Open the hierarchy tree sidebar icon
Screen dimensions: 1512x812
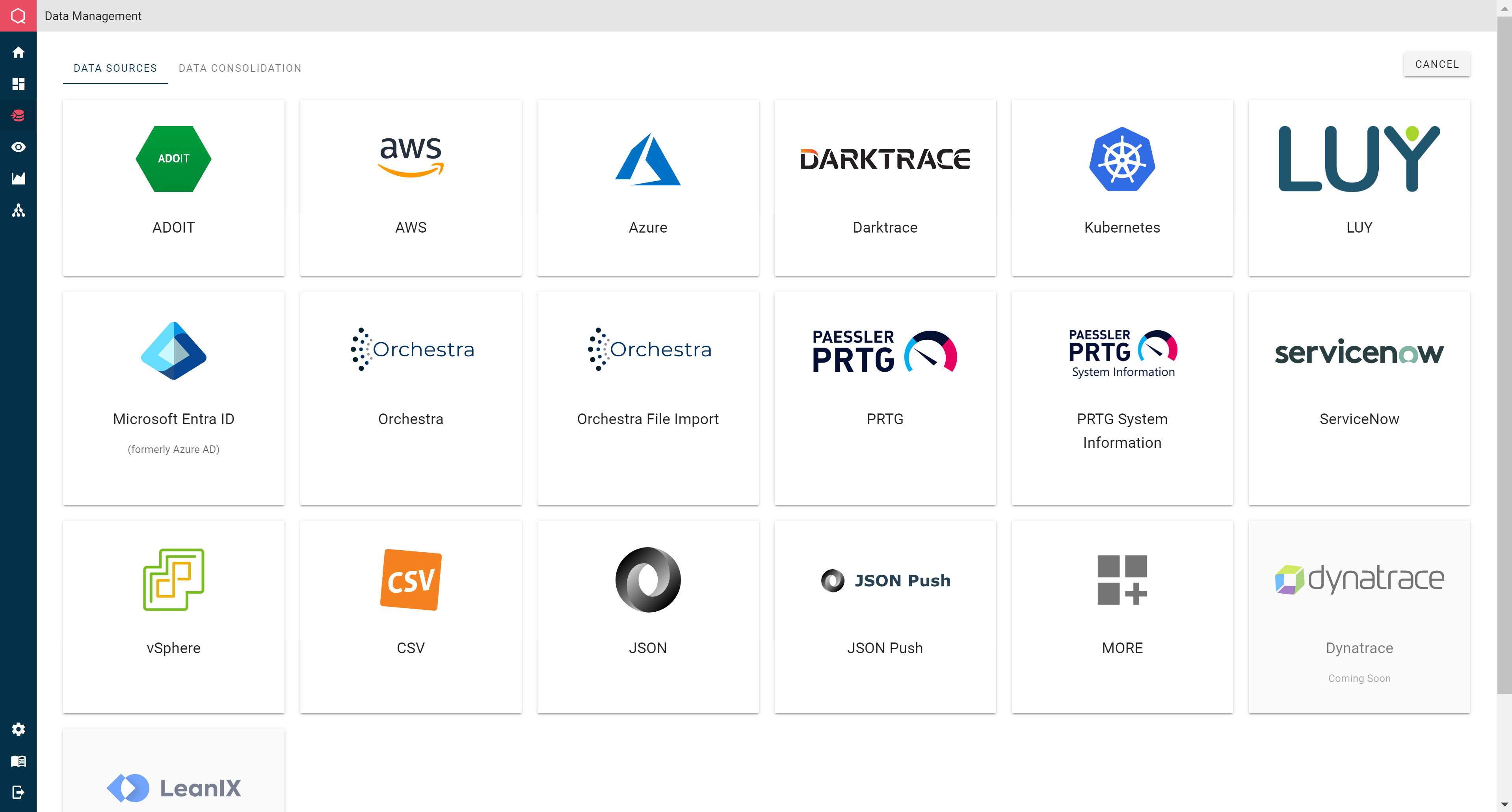18,210
